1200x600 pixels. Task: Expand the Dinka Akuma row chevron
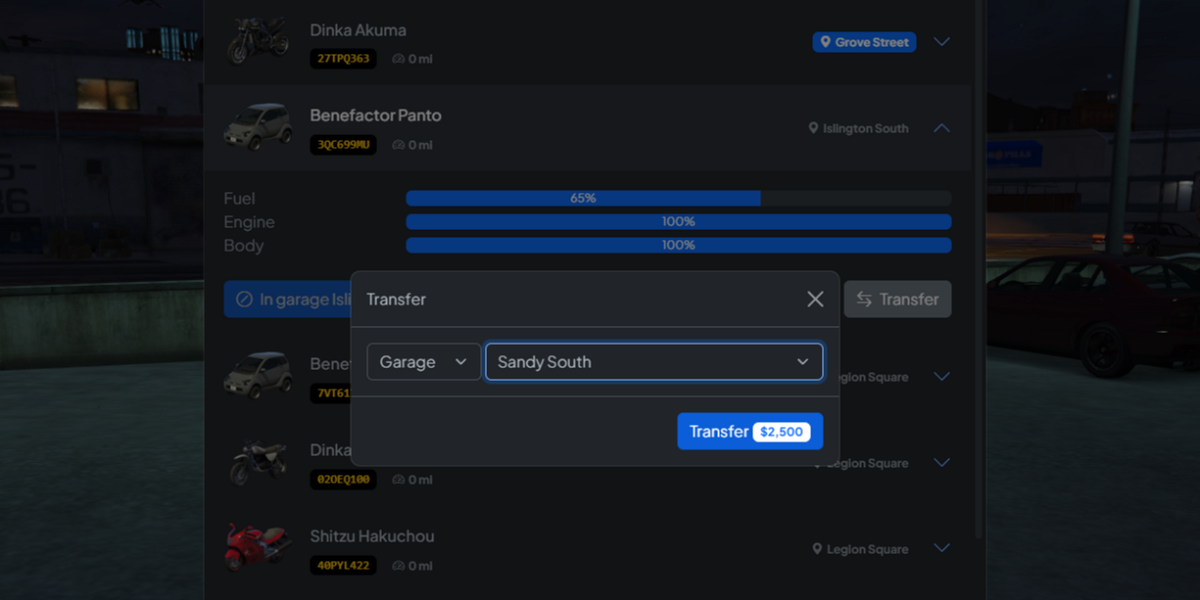point(941,42)
